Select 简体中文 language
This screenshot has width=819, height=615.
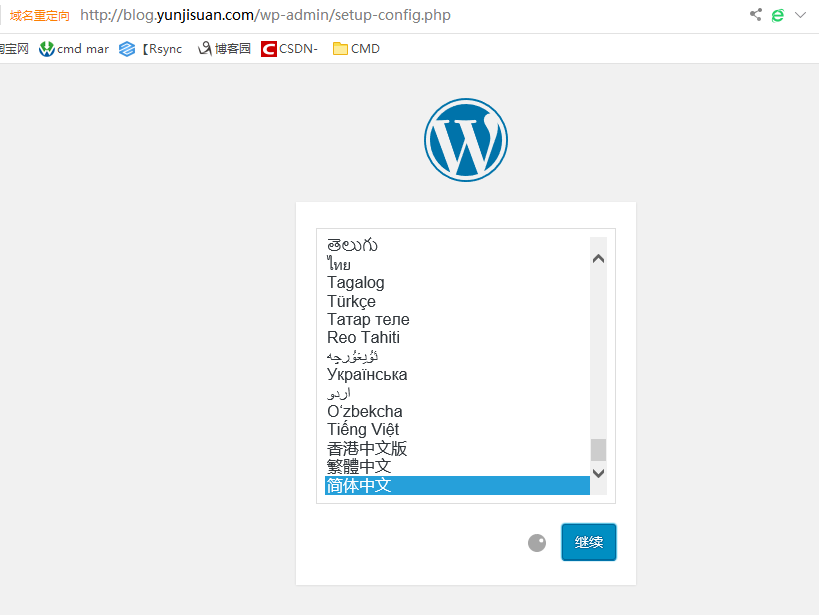point(457,485)
